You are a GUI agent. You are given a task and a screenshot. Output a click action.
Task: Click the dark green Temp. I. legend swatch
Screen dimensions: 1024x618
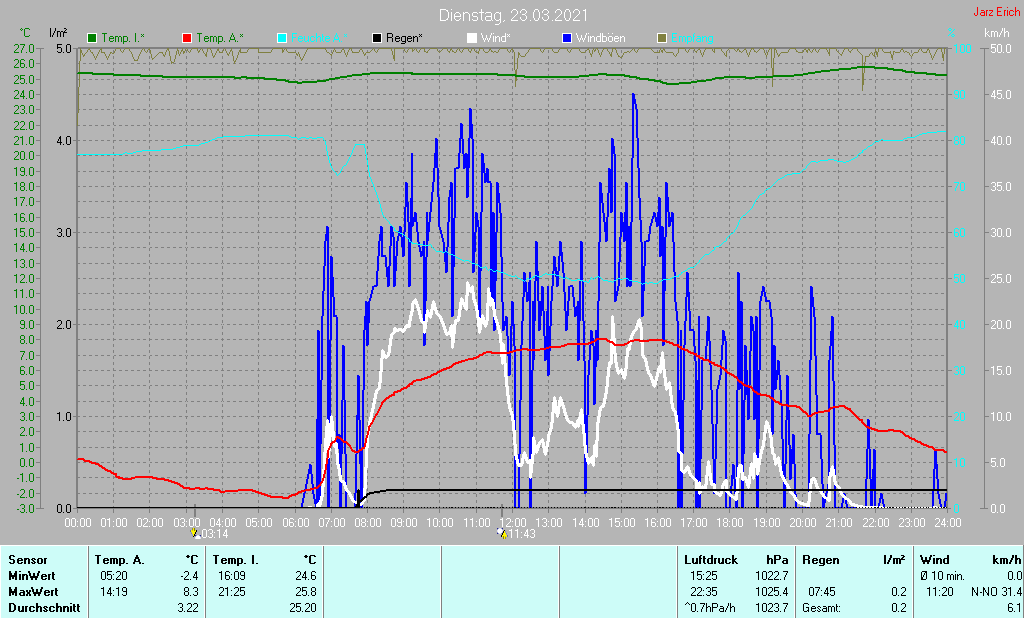pos(92,39)
